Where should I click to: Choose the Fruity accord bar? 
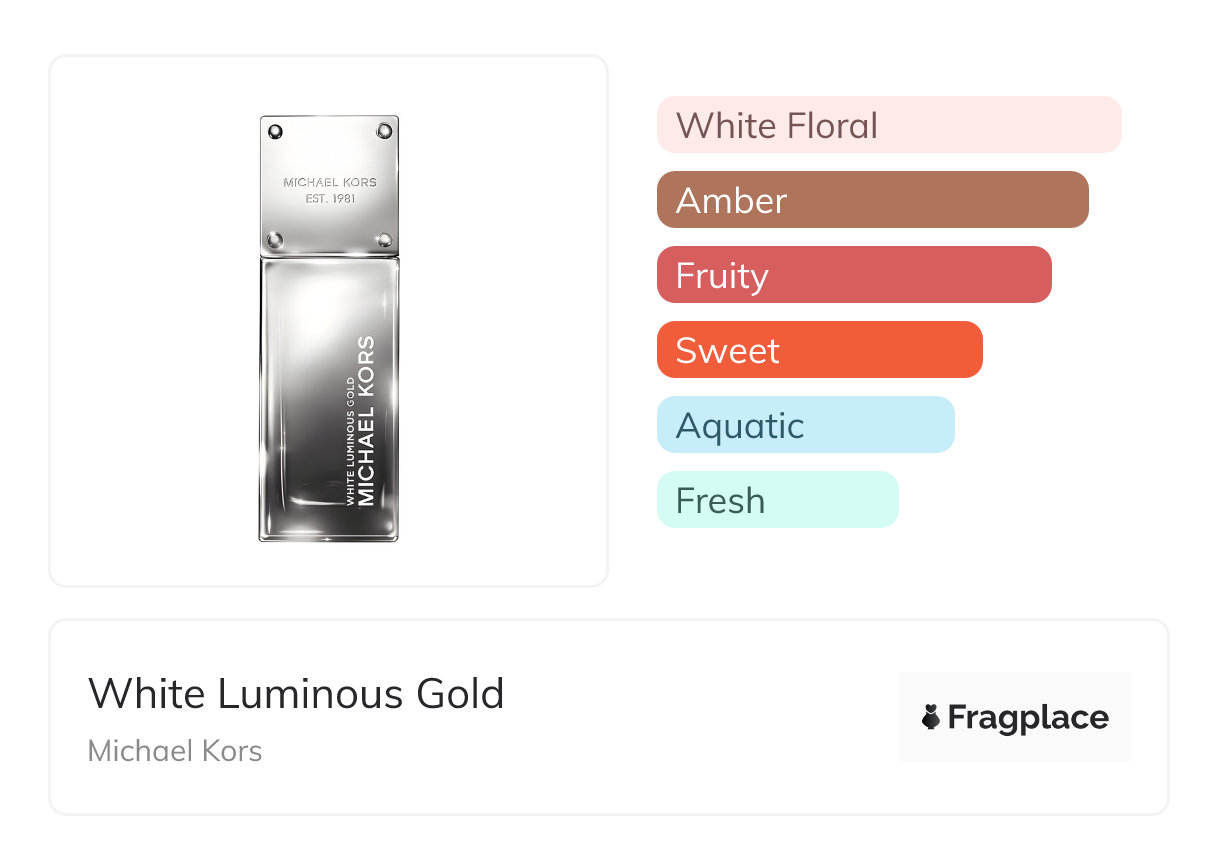coord(853,275)
